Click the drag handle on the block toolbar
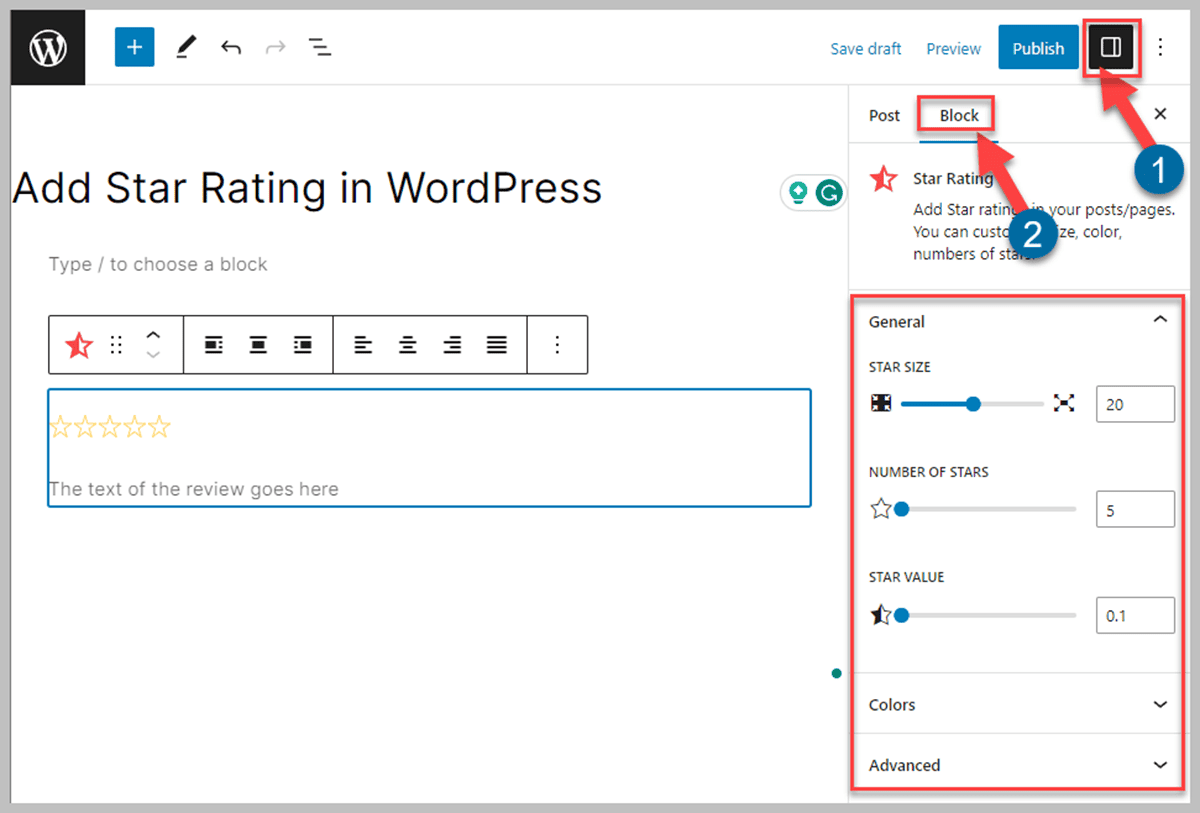This screenshot has height=813, width=1200. [115, 344]
